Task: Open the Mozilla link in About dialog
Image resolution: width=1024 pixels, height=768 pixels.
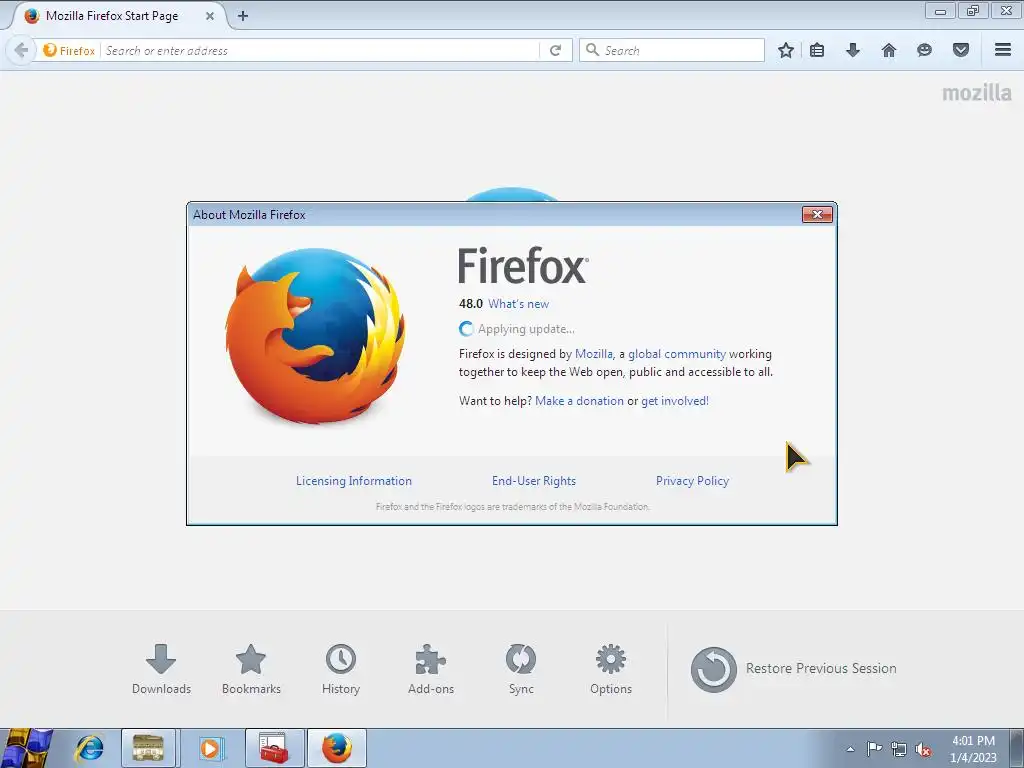Action: pos(594,354)
